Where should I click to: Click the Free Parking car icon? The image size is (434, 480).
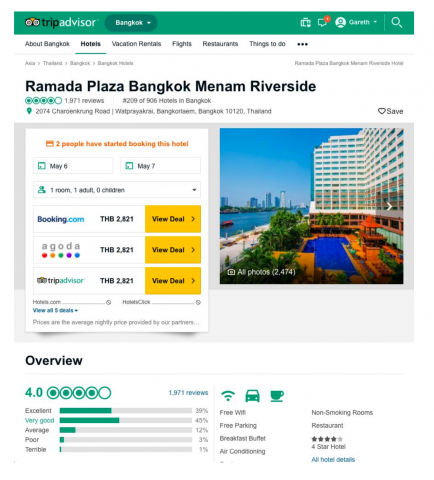253,396
